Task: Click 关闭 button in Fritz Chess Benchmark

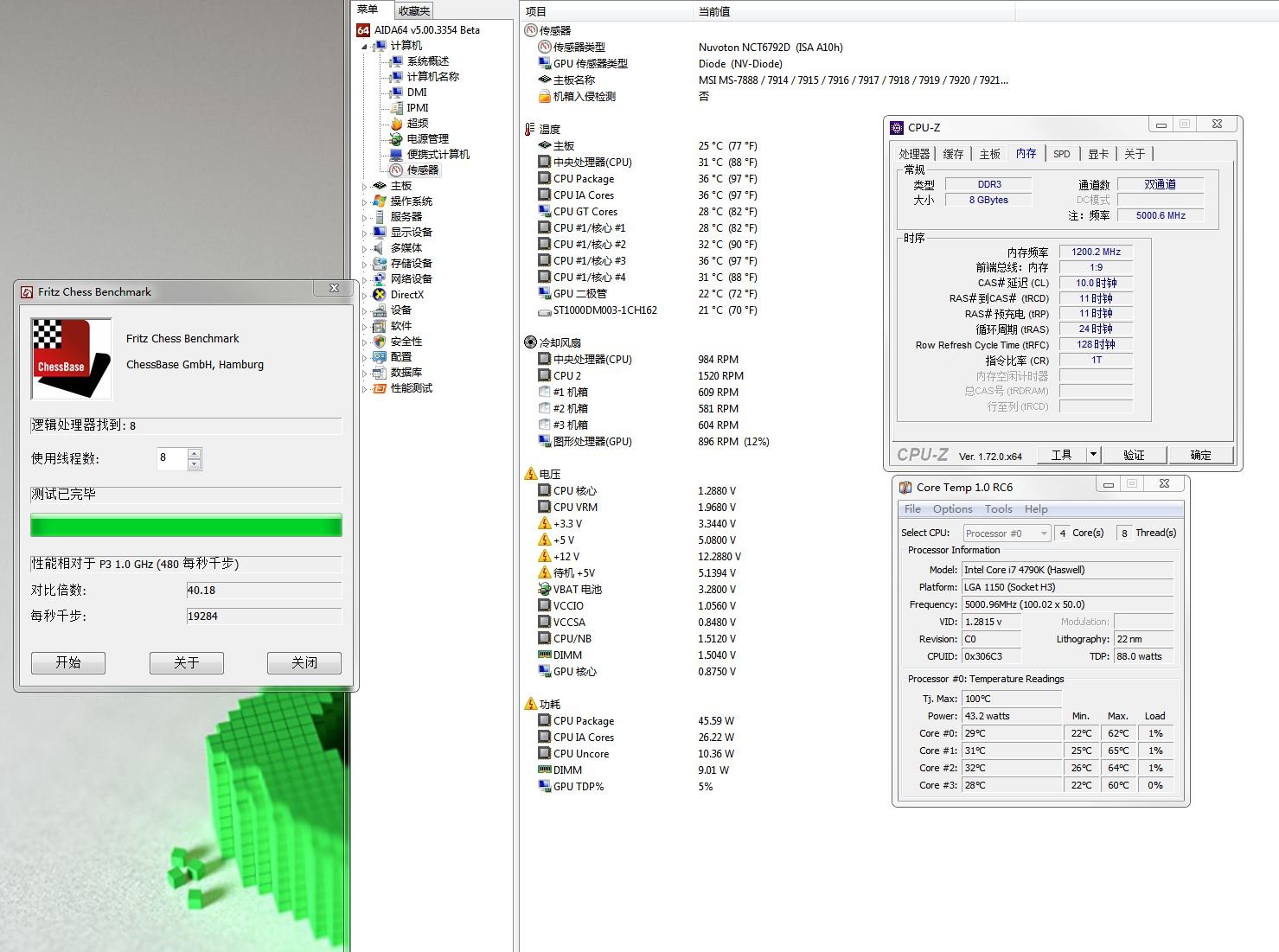Action: 304,662
